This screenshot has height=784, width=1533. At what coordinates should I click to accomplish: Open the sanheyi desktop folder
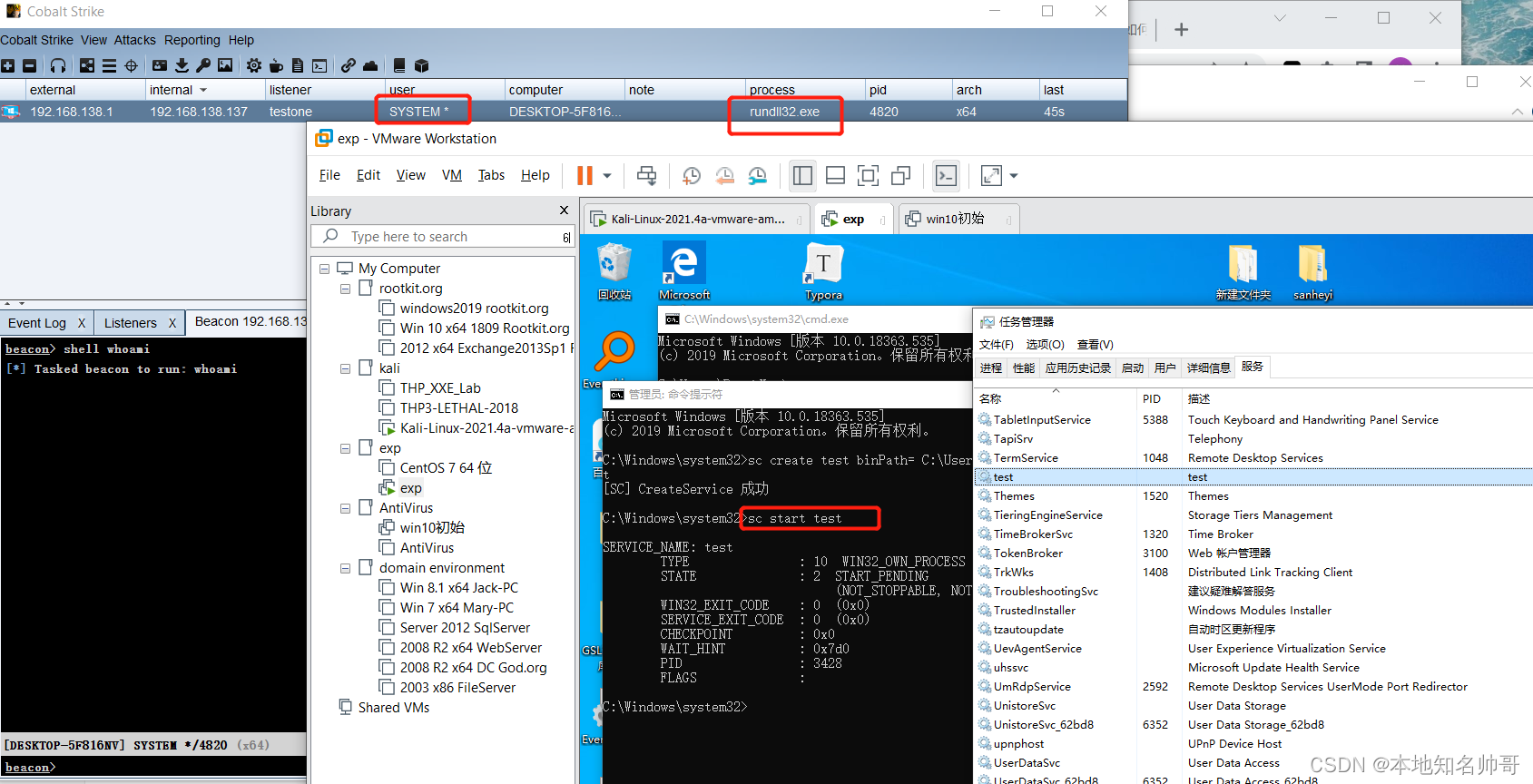[1312, 271]
